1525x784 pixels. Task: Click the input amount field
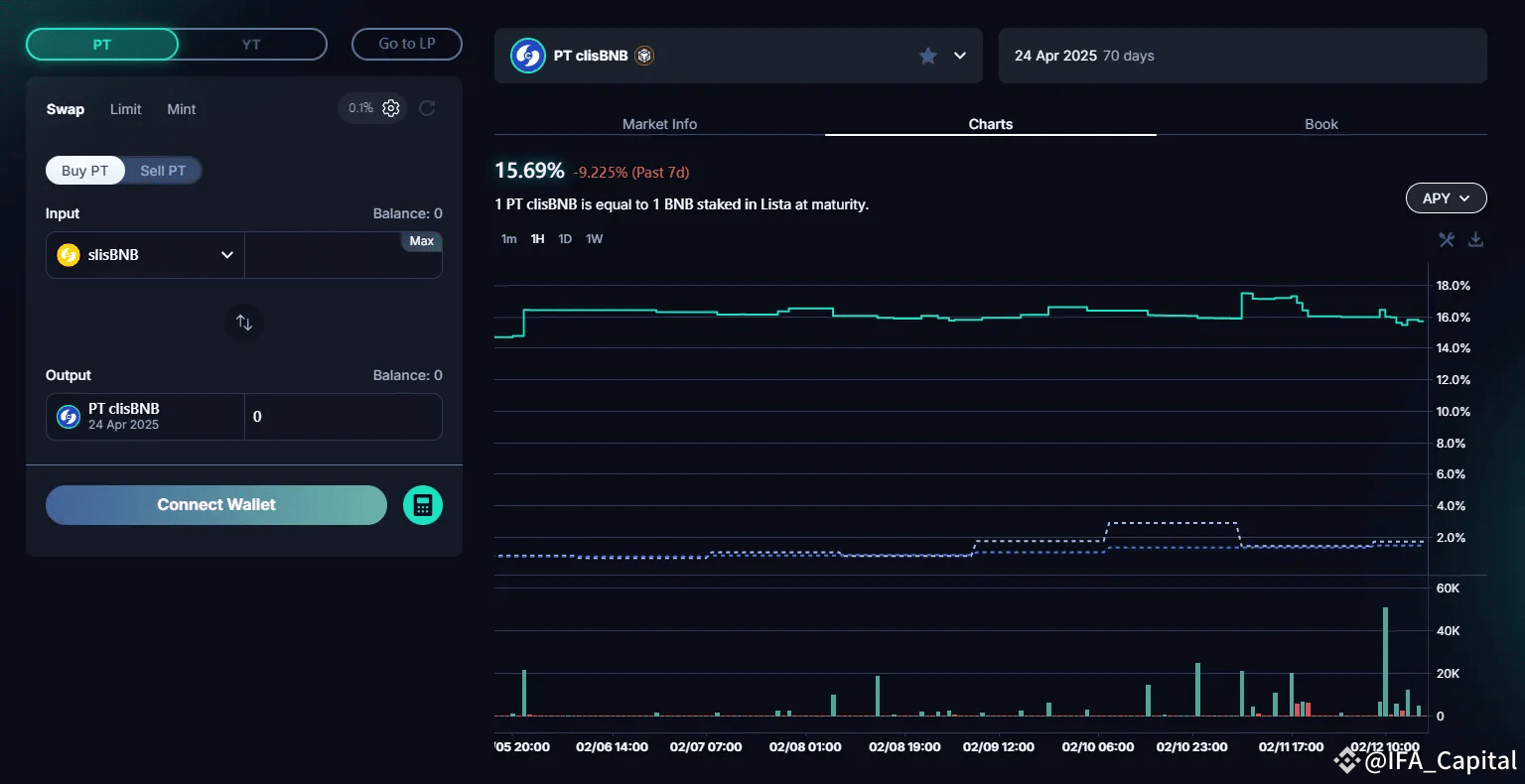click(323, 260)
